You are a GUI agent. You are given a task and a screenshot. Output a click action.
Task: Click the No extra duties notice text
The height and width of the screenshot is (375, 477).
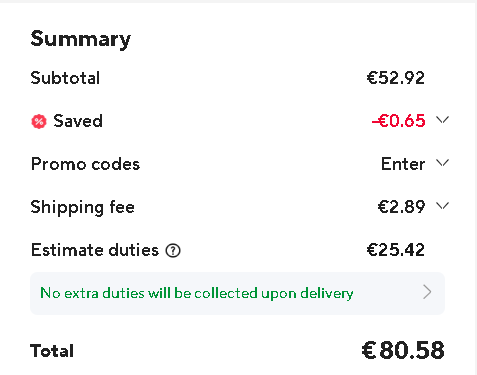point(197,293)
